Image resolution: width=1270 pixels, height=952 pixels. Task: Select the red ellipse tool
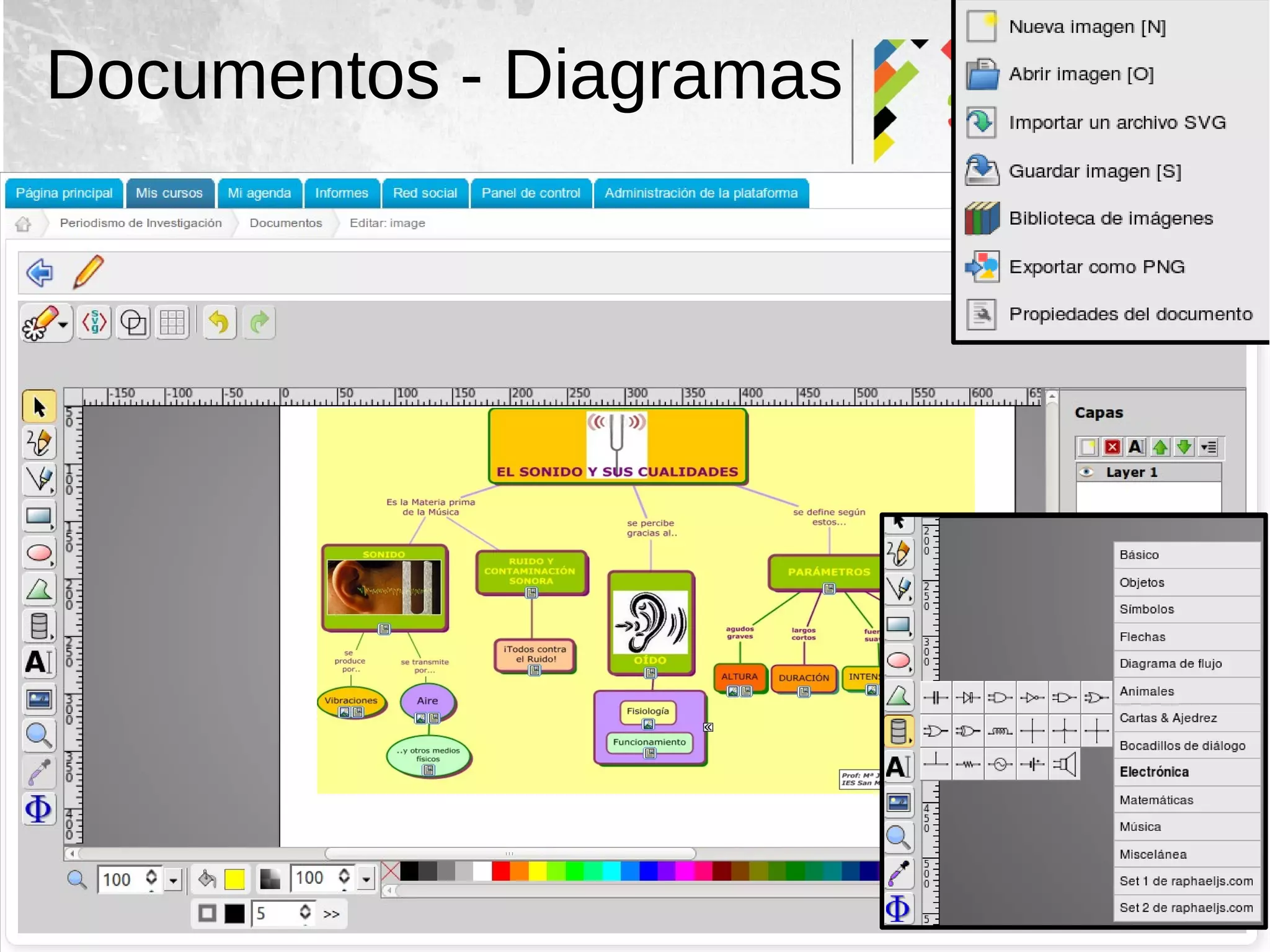39,553
